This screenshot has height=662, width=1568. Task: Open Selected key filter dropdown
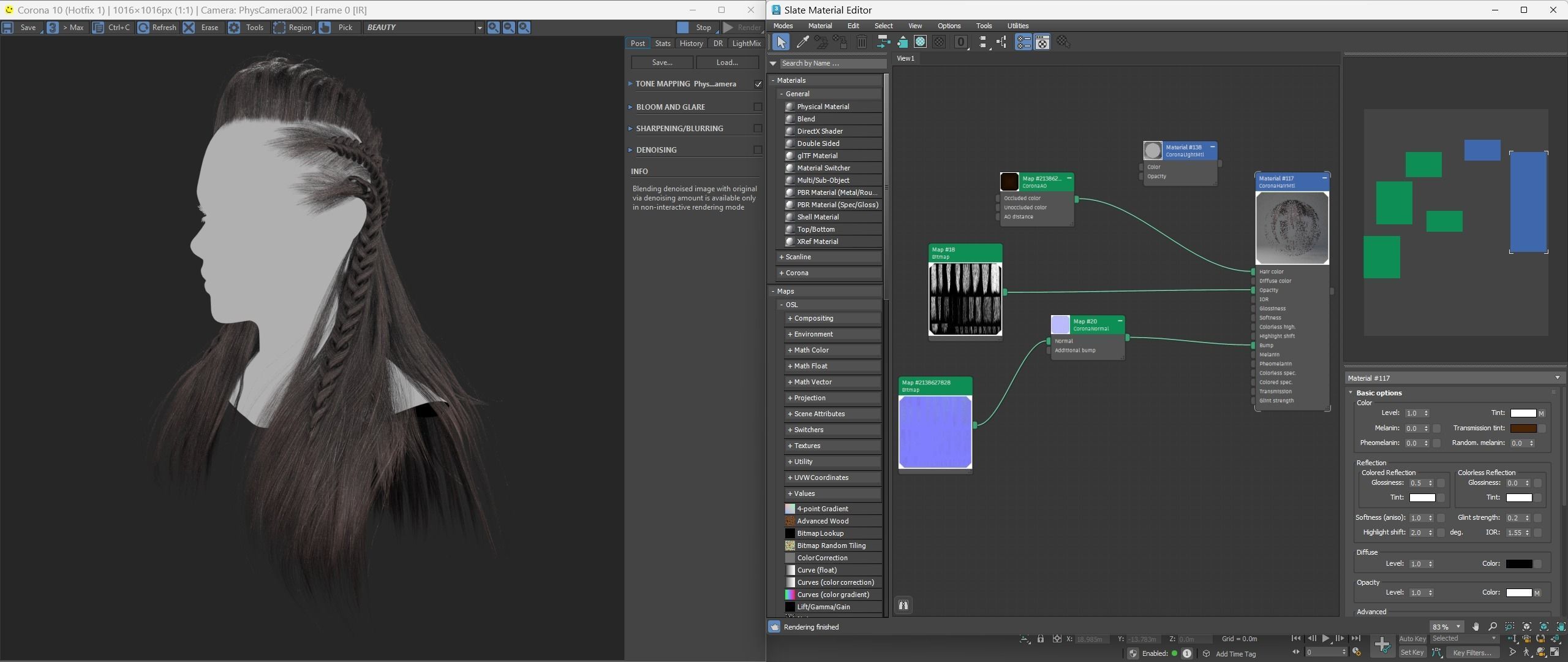click(1464, 639)
